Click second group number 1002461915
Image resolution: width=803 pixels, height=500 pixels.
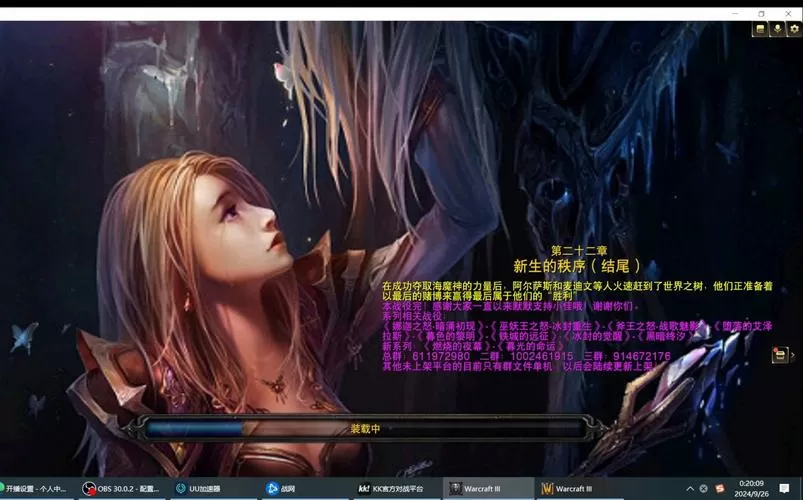[541, 356]
